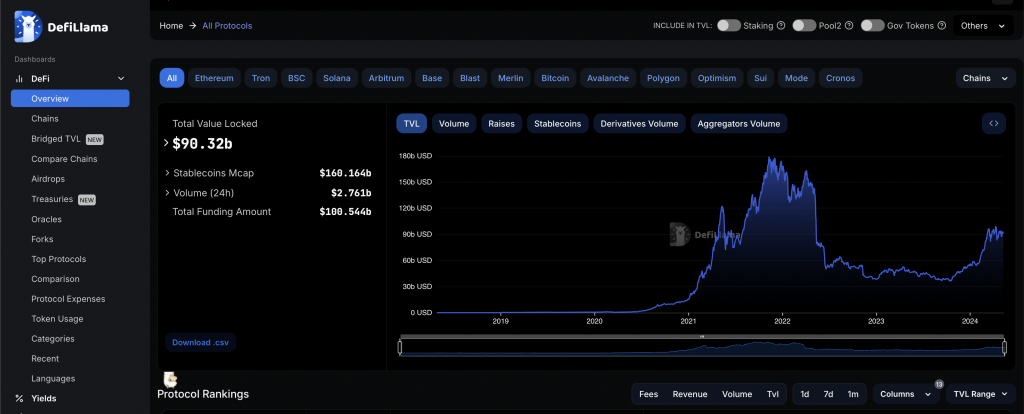Switch to the Stablecoins chart tab
The image size is (1024, 414).
(557, 124)
